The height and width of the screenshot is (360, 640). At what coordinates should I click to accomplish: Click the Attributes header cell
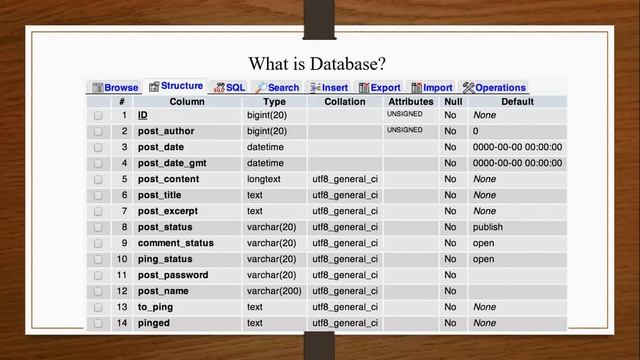[411, 102]
